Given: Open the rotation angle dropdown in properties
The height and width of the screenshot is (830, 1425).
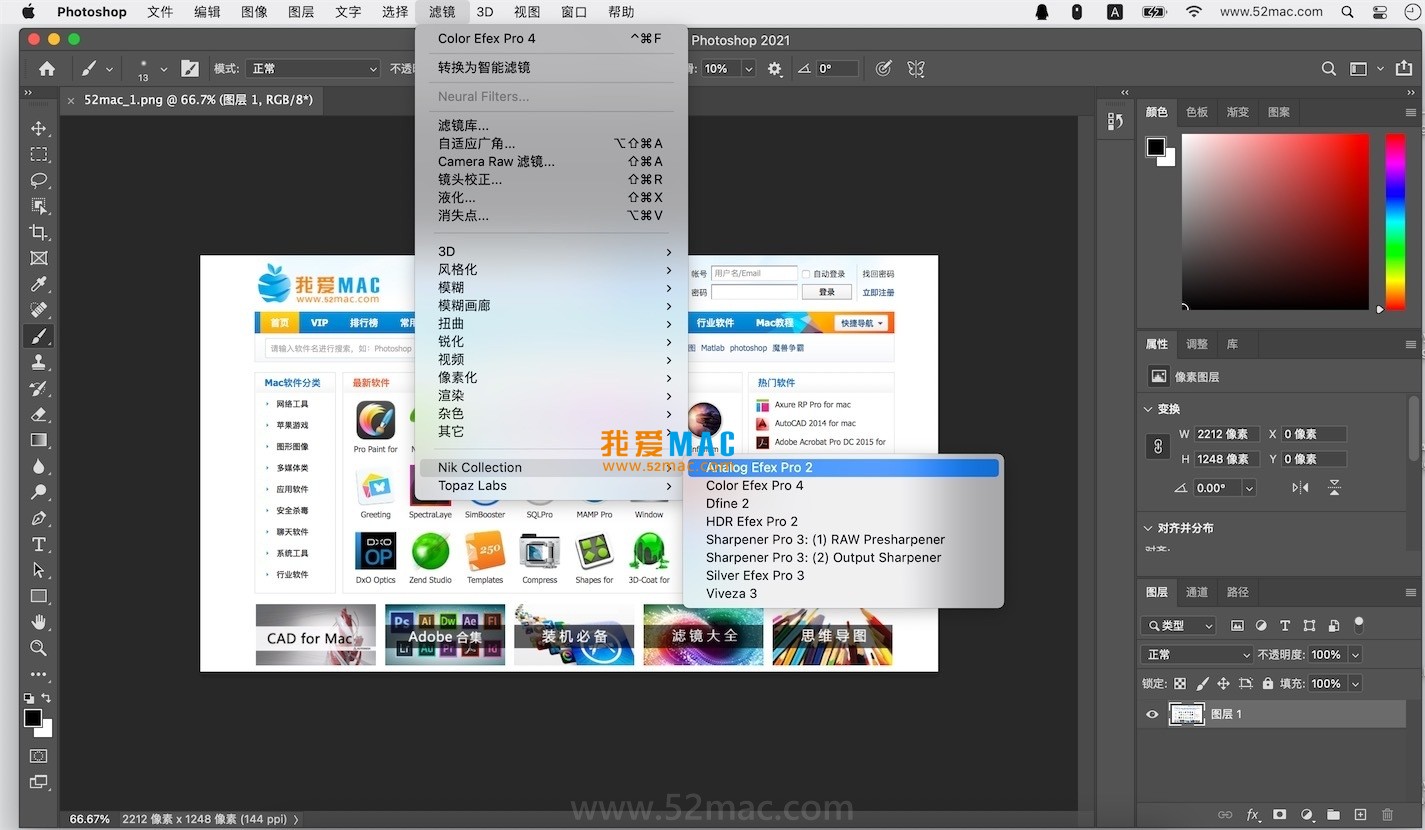Looking at the screenshot, I should click(1248, 488).
